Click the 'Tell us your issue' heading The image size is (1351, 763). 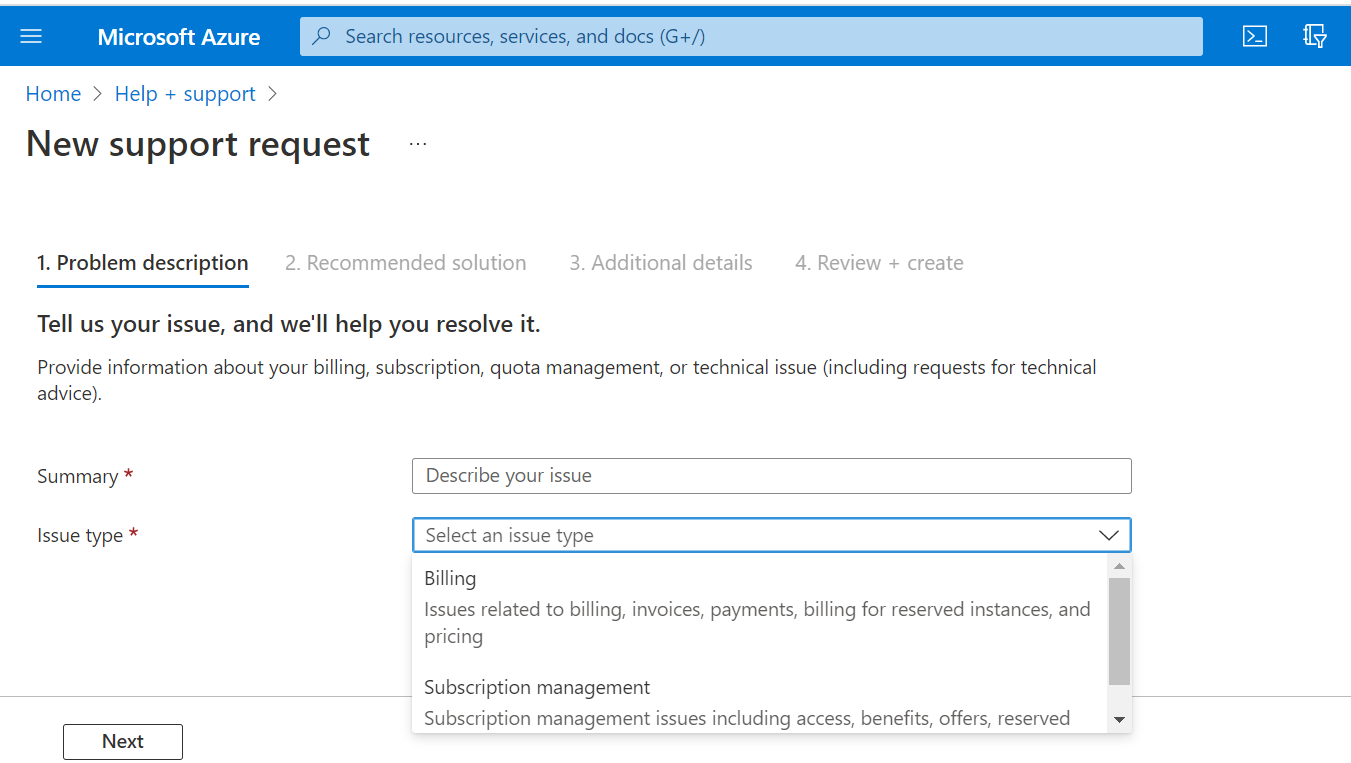(x=289, y=324)
